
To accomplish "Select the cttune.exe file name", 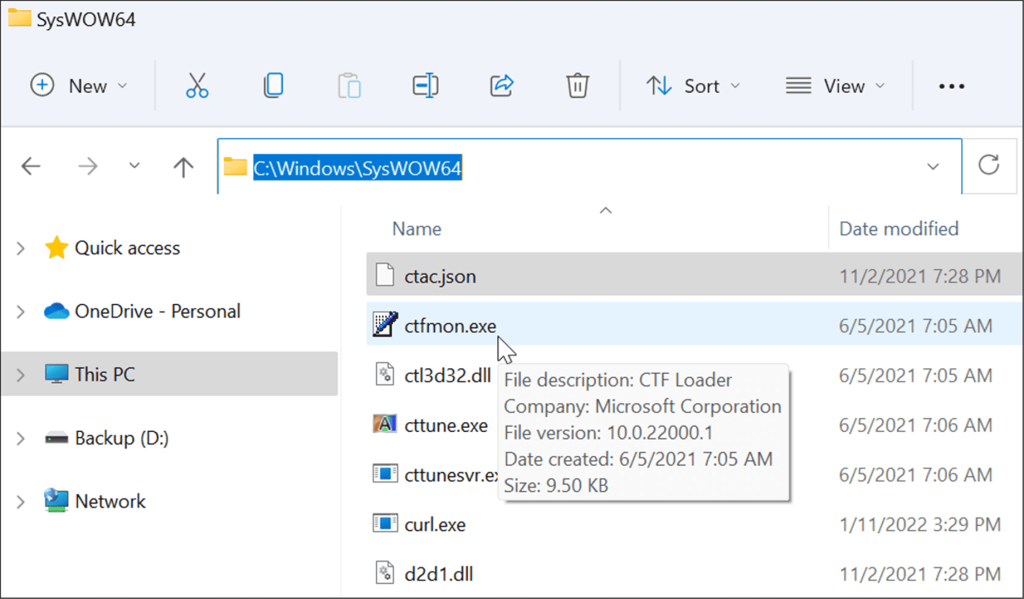I will point(446,425).
